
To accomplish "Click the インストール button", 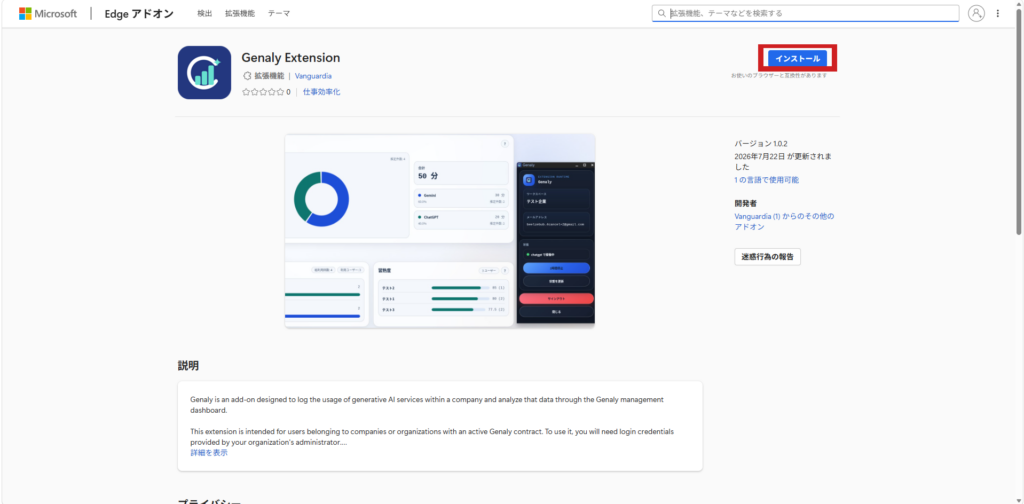I will tap(797, 58).
